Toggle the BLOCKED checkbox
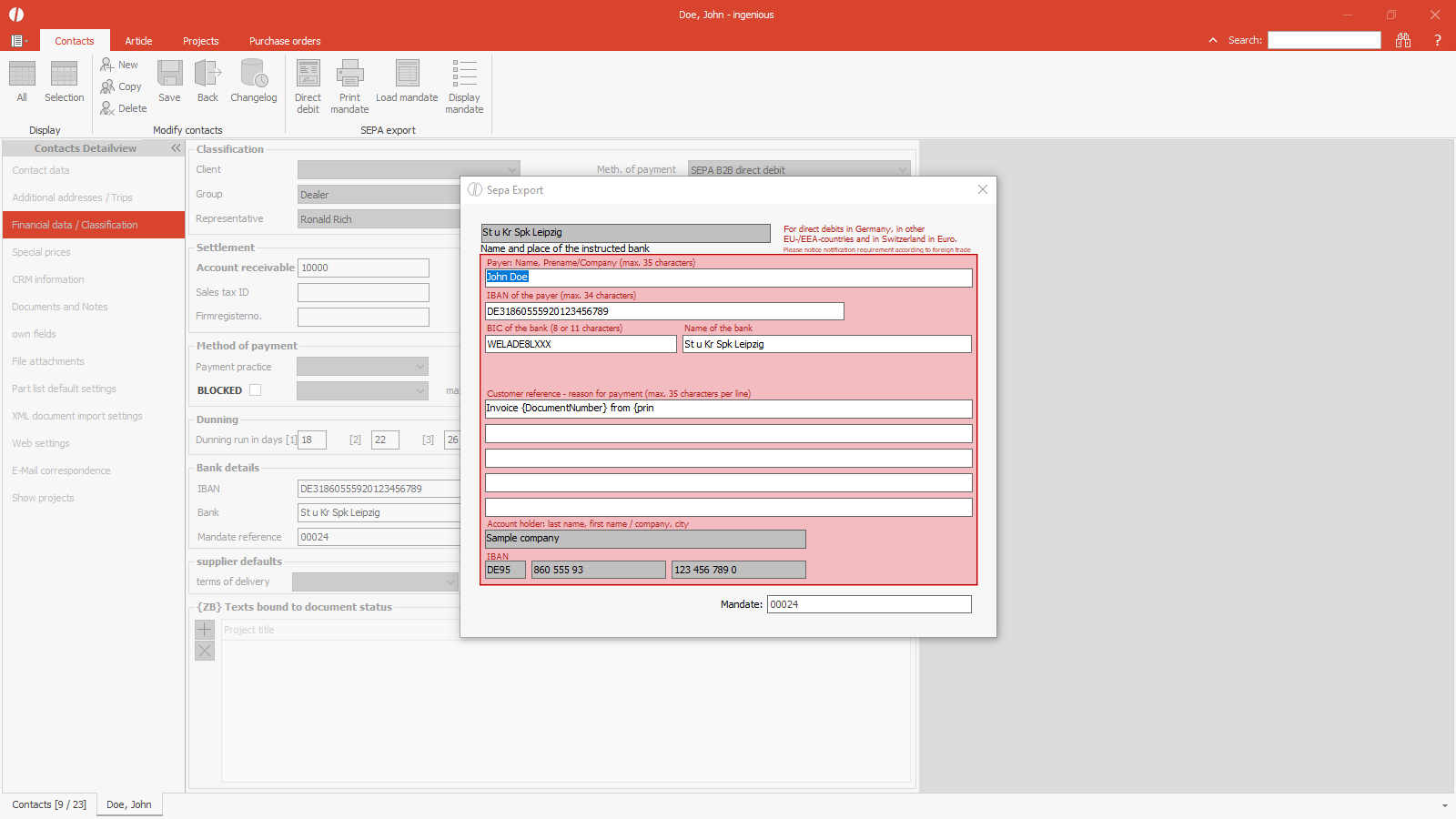 point(256,390)
